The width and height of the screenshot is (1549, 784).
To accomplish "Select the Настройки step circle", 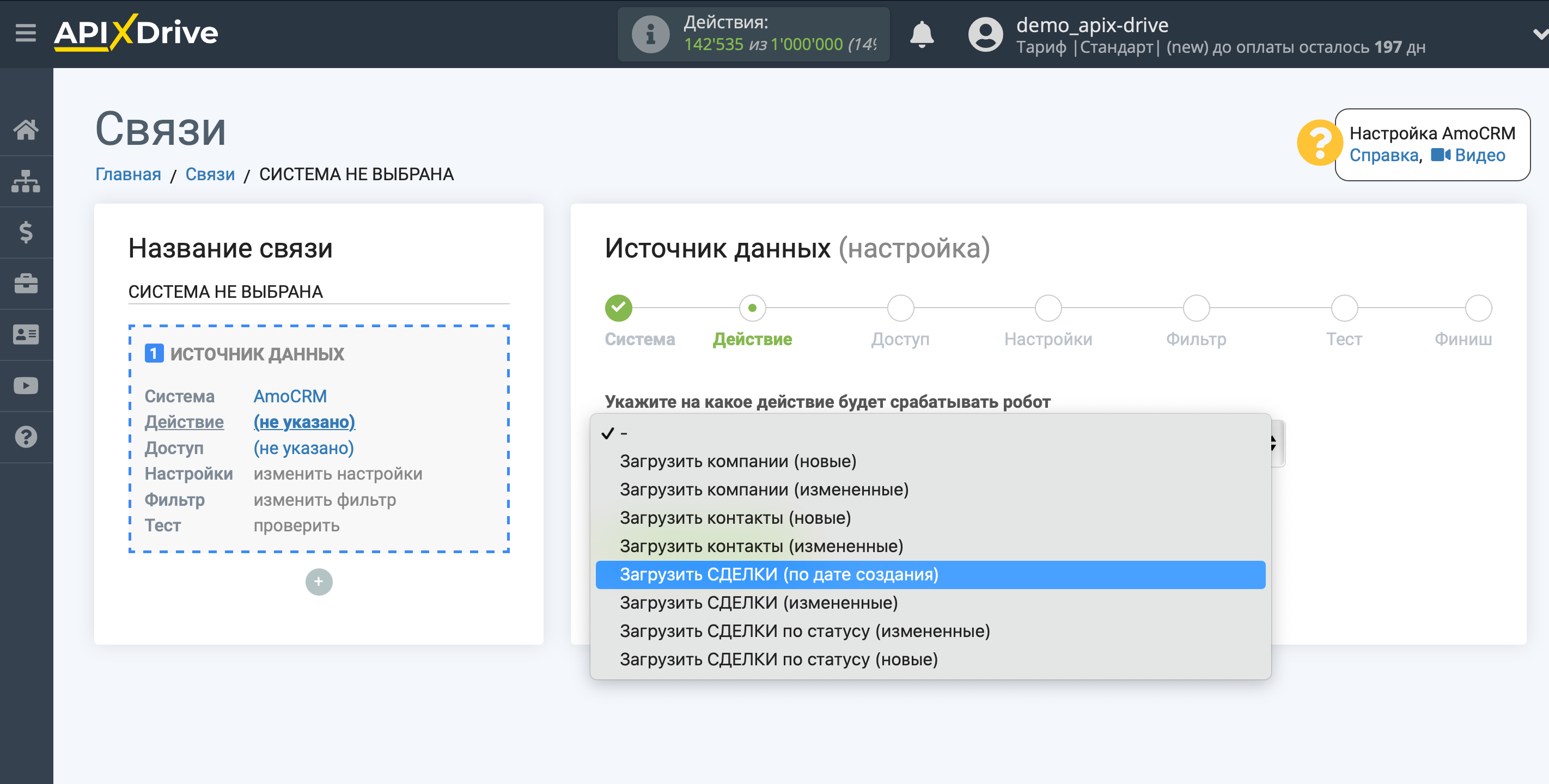I will (1048, 308).
